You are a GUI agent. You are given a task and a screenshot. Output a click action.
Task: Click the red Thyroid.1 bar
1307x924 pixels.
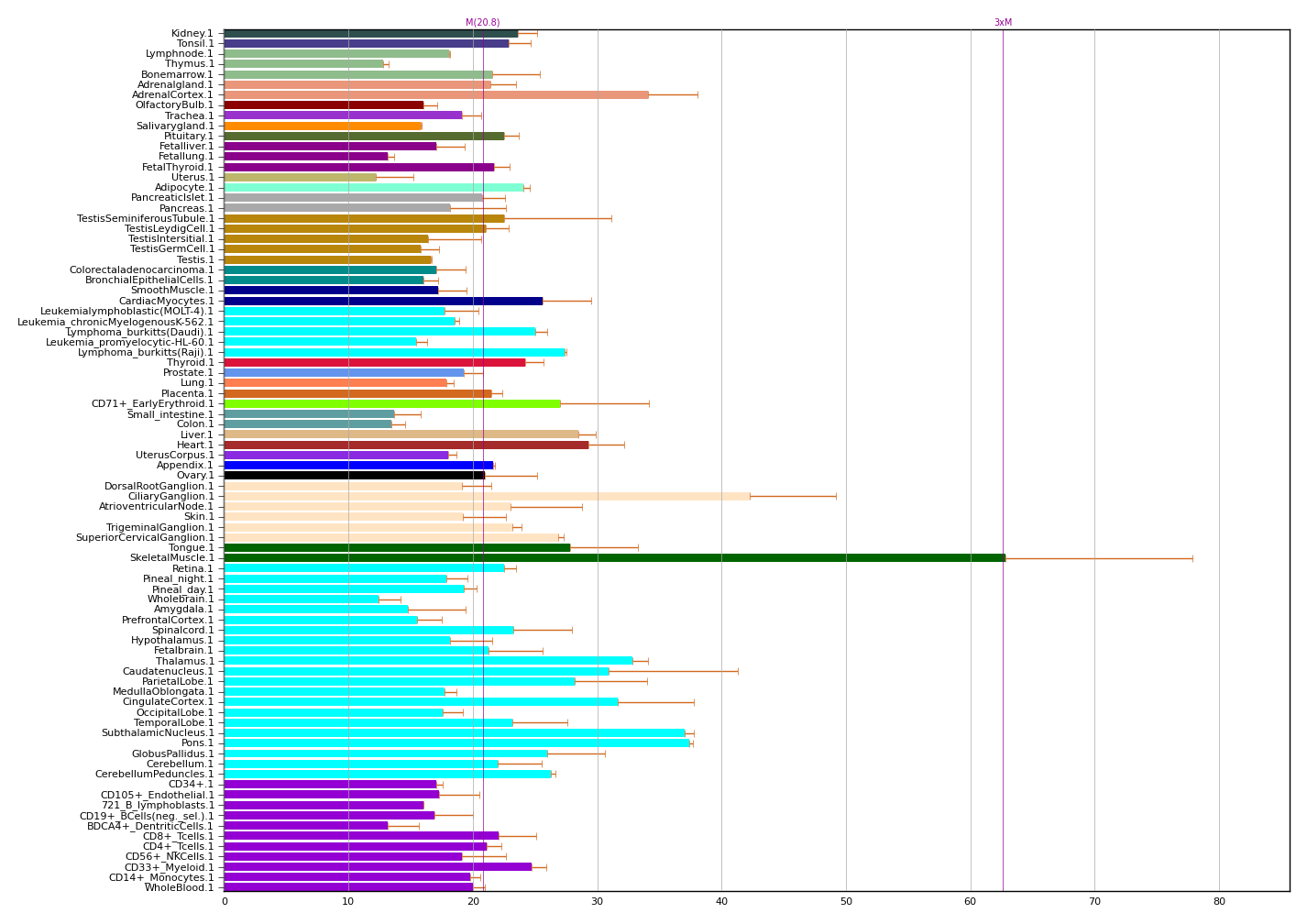[x=374, y=362]
